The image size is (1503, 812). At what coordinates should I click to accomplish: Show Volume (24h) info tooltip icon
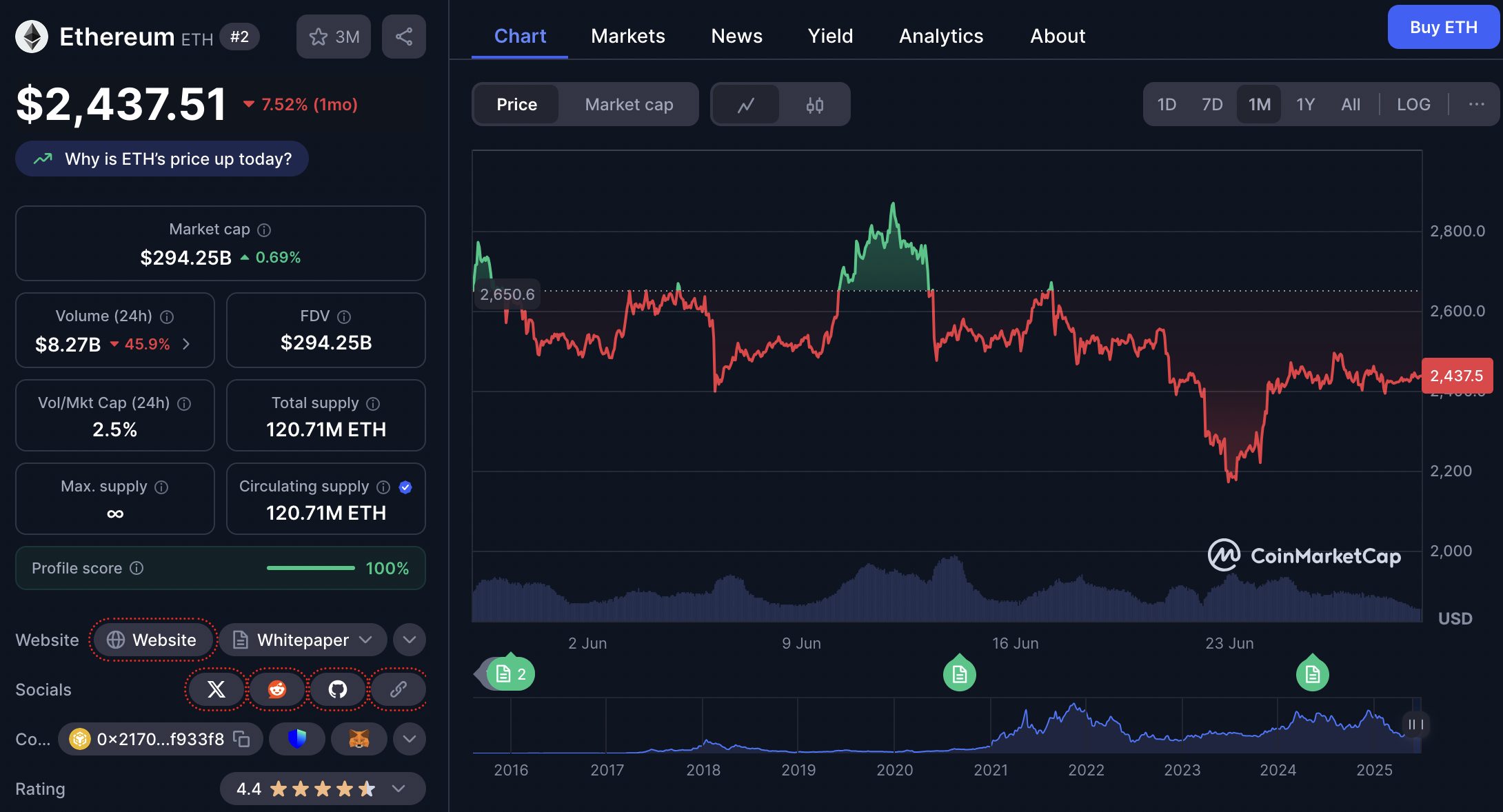point(167,316)
